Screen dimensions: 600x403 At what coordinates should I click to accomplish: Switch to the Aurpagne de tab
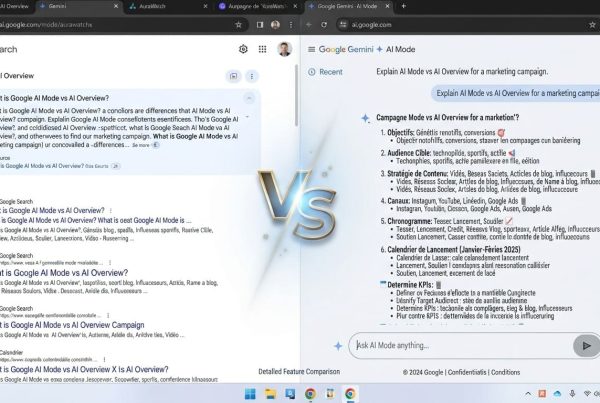[258, 6]
